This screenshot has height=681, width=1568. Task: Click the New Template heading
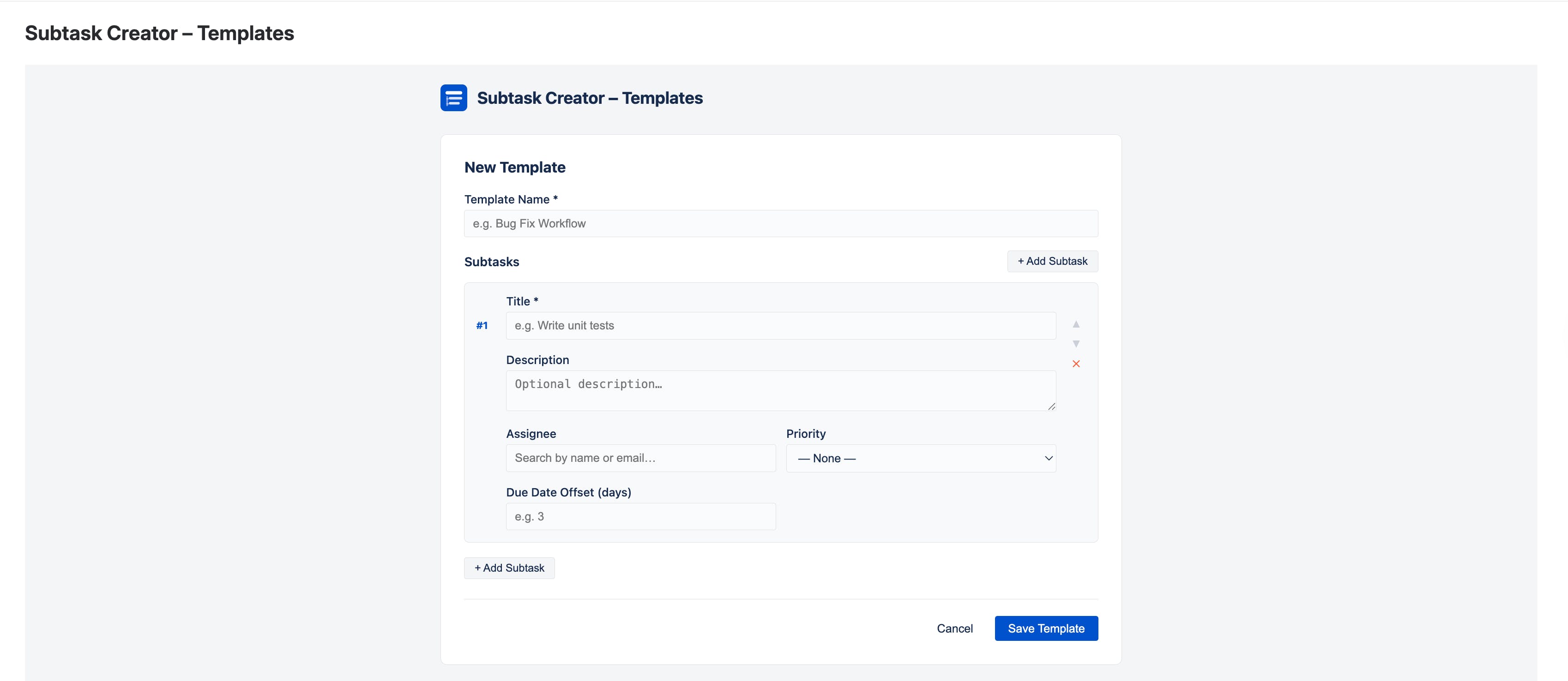515,167
